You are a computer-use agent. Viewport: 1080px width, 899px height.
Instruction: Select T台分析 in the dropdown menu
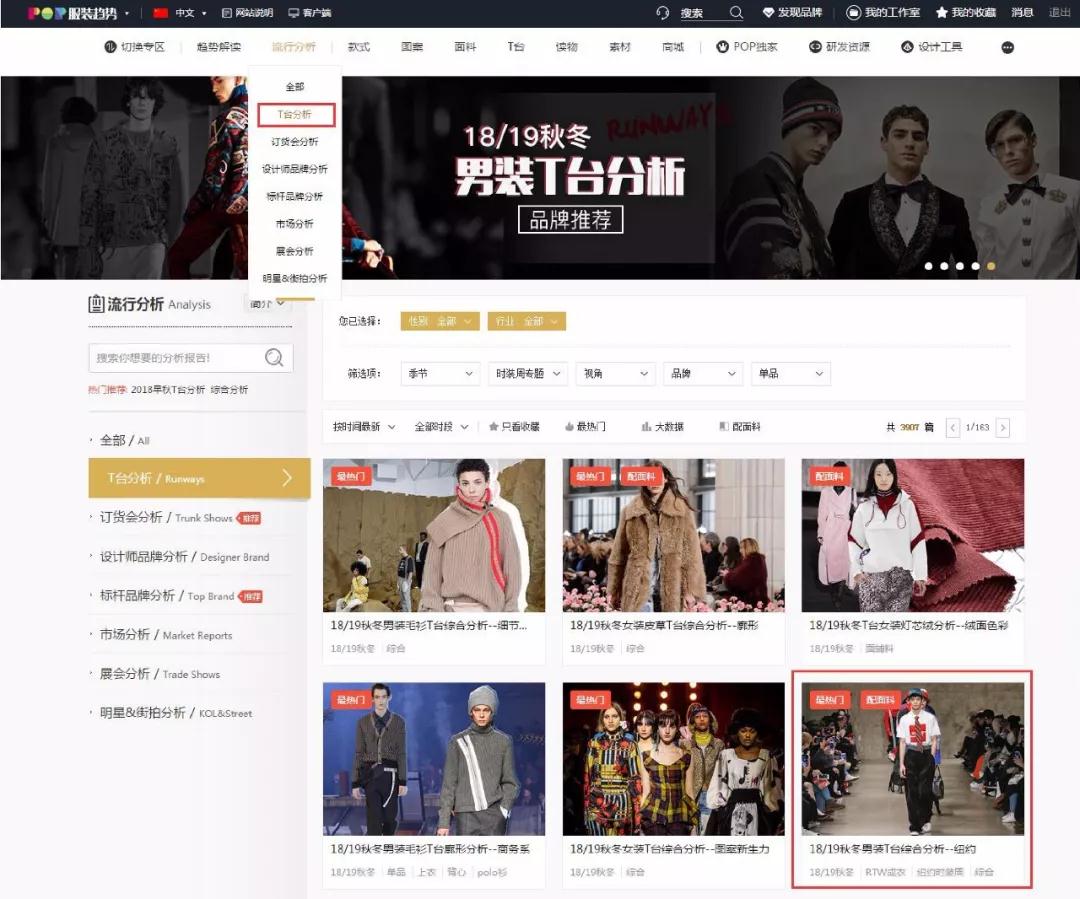click(x=295, y=114)
